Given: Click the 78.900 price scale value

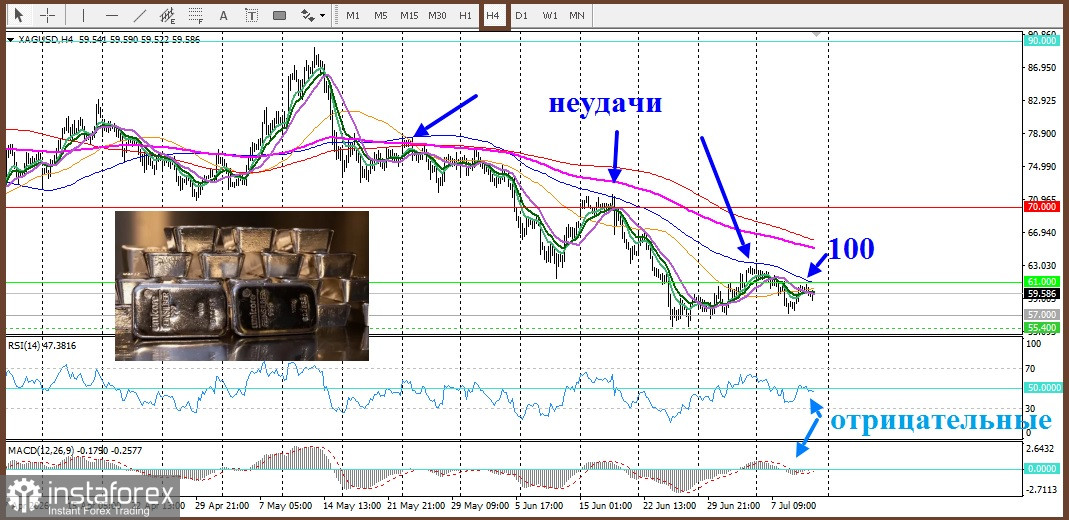Looking at the screenshot, I should tap(1042, 134).
